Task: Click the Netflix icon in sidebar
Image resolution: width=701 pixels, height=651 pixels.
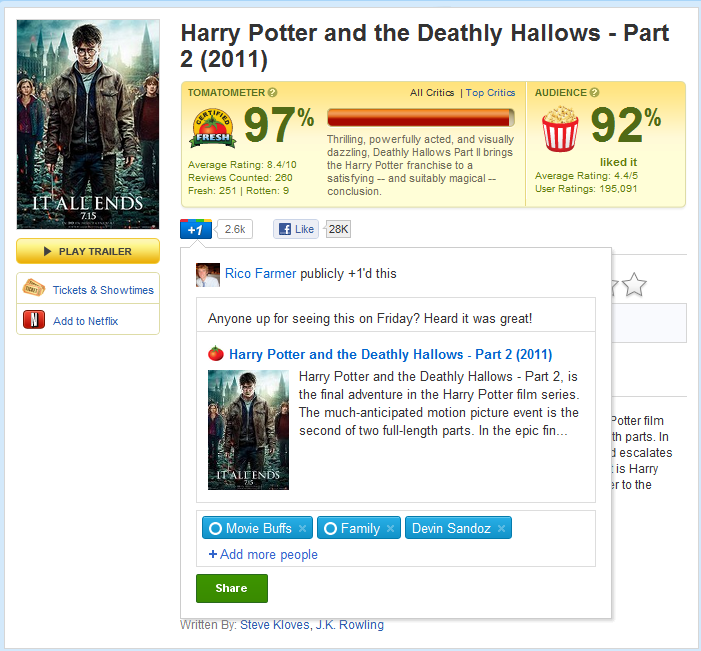Action: click(x=33, y=320)
